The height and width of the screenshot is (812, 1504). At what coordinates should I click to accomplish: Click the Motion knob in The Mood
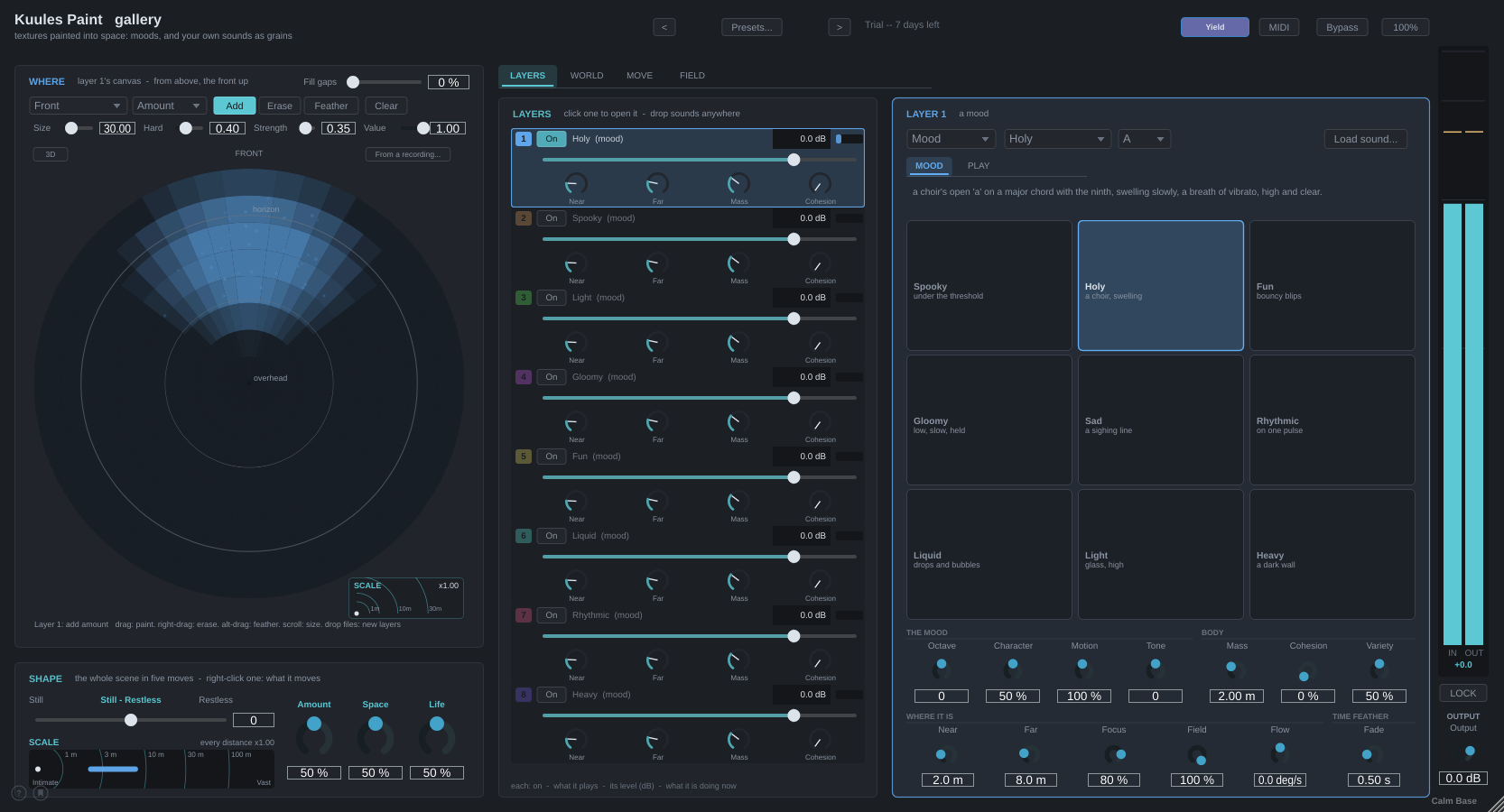[x=1083, y=669]
